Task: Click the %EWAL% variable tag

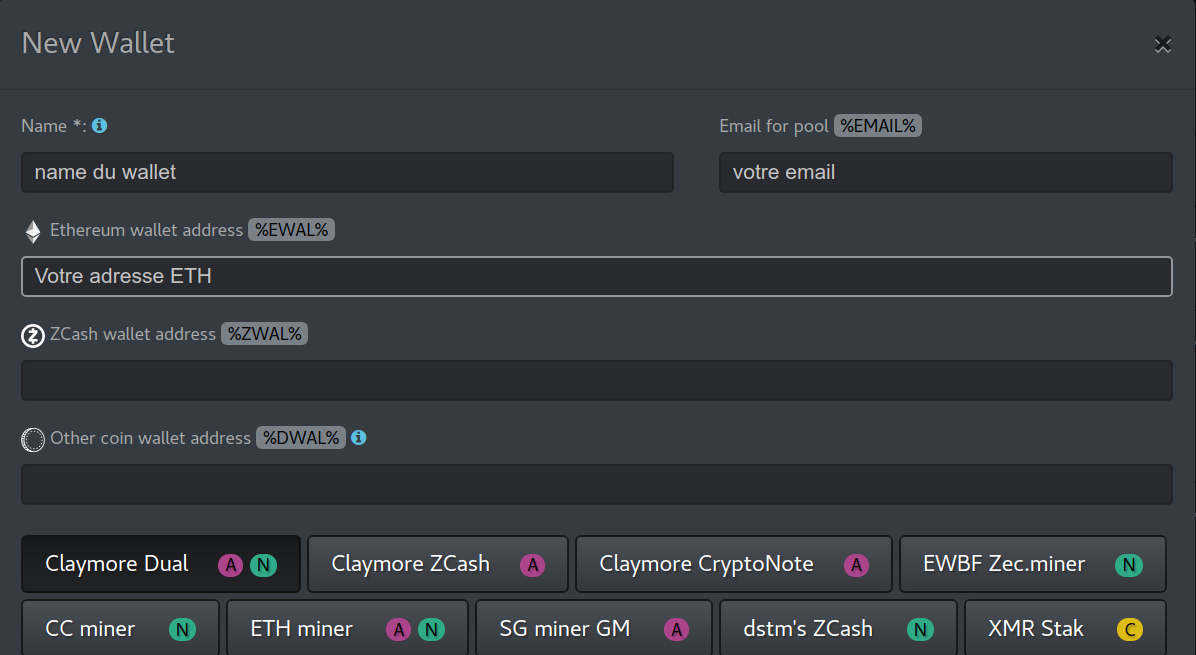Action: (291, 230)
